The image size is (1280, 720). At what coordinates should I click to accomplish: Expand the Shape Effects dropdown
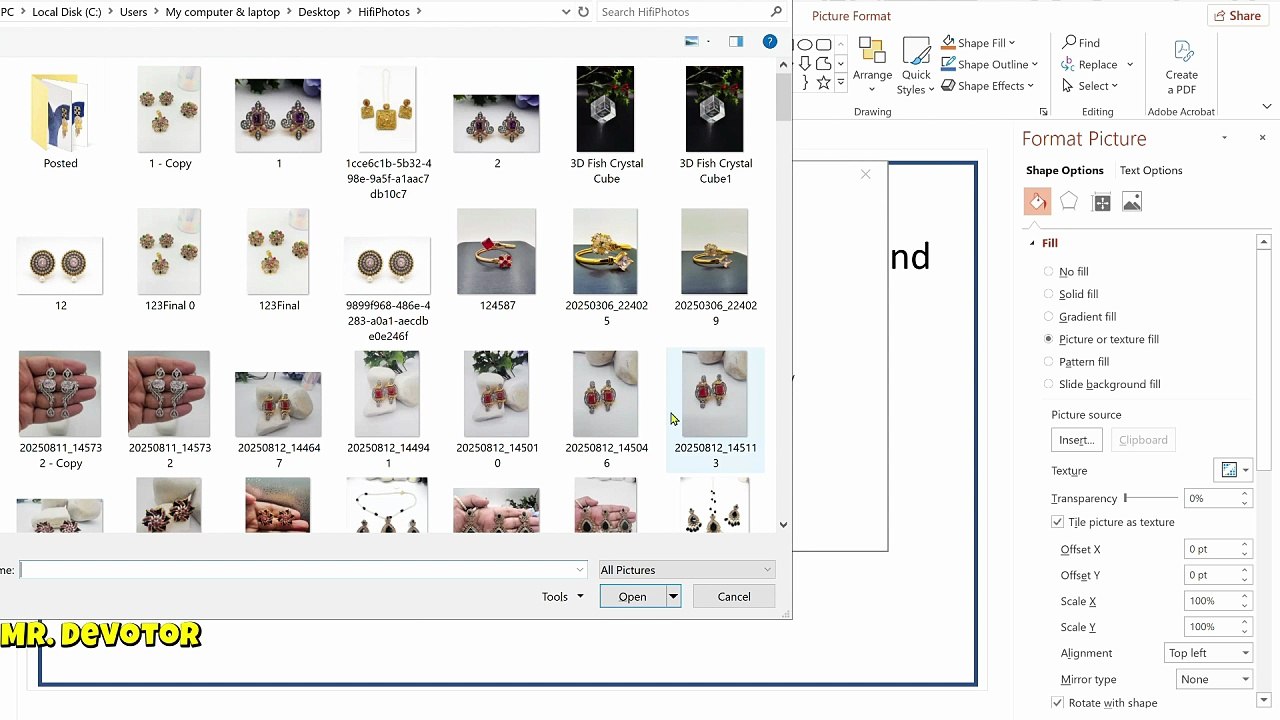(1029, 86)
